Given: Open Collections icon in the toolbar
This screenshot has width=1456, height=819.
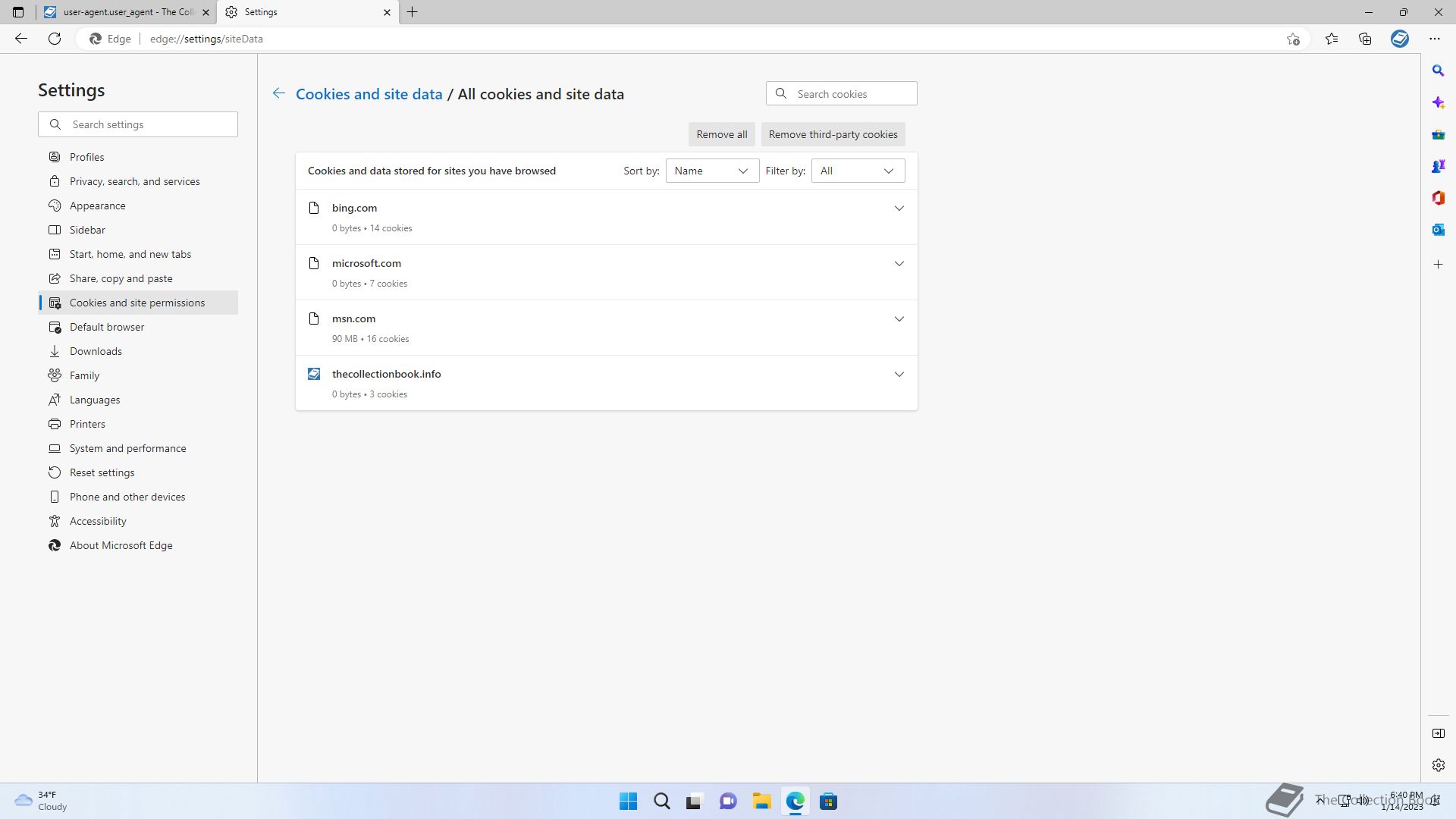Looking at the screenshot, I should click(1365, 39).
